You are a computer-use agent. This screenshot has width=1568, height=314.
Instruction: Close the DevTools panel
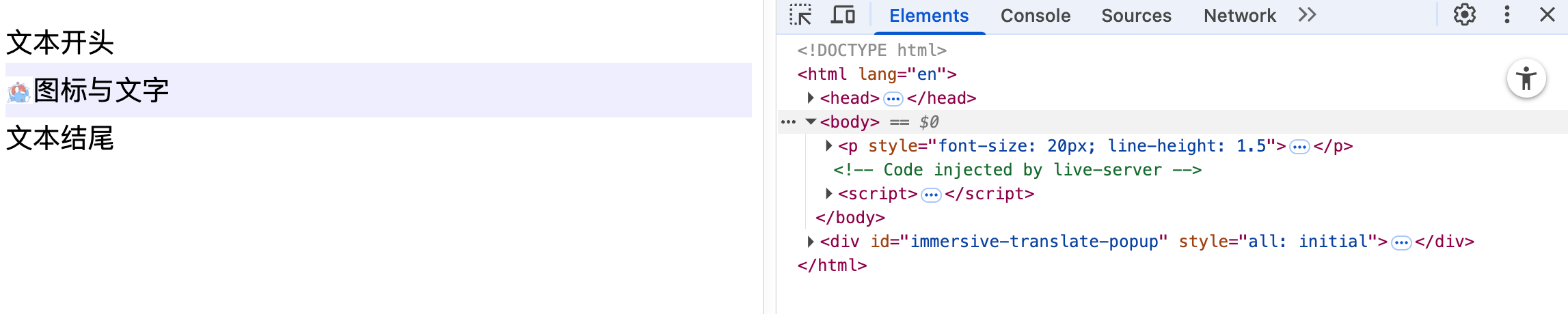(x=1547, y=15)
